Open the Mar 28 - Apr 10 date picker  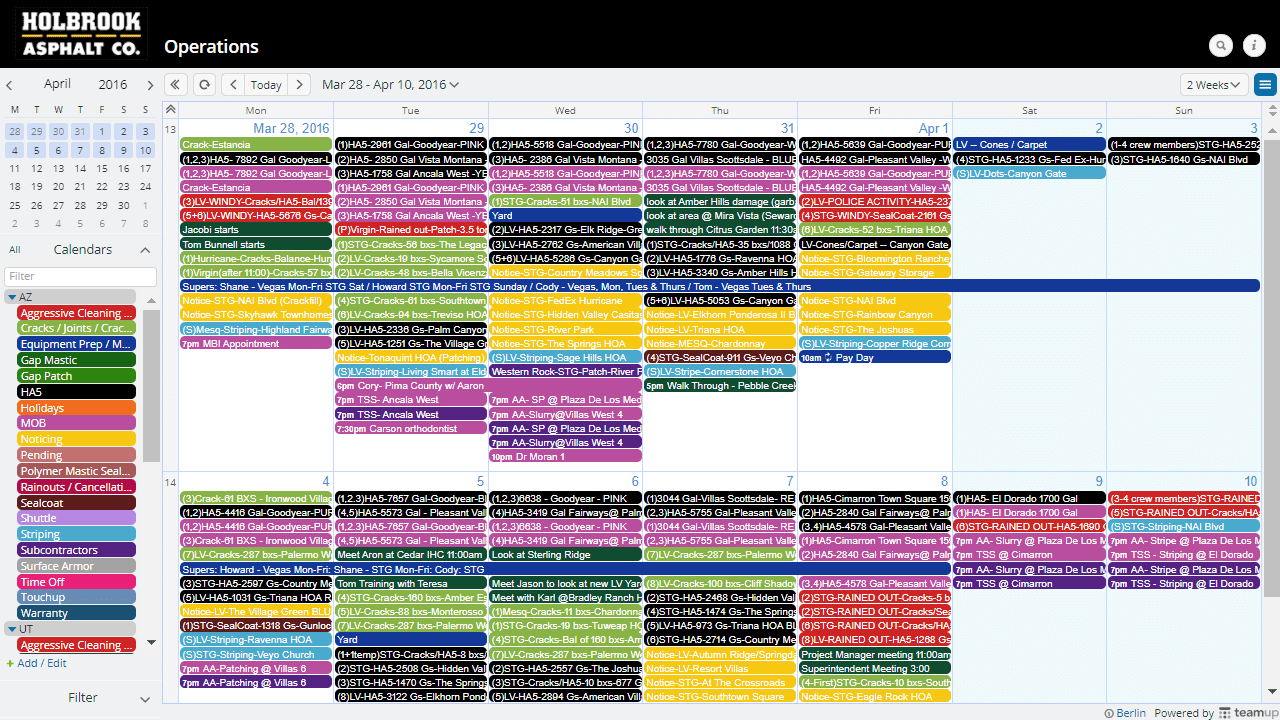click(390, 85)
